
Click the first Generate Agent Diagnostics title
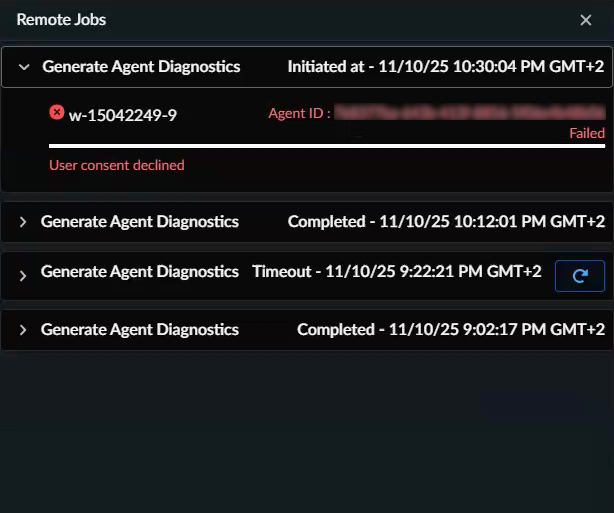(141, 67)
